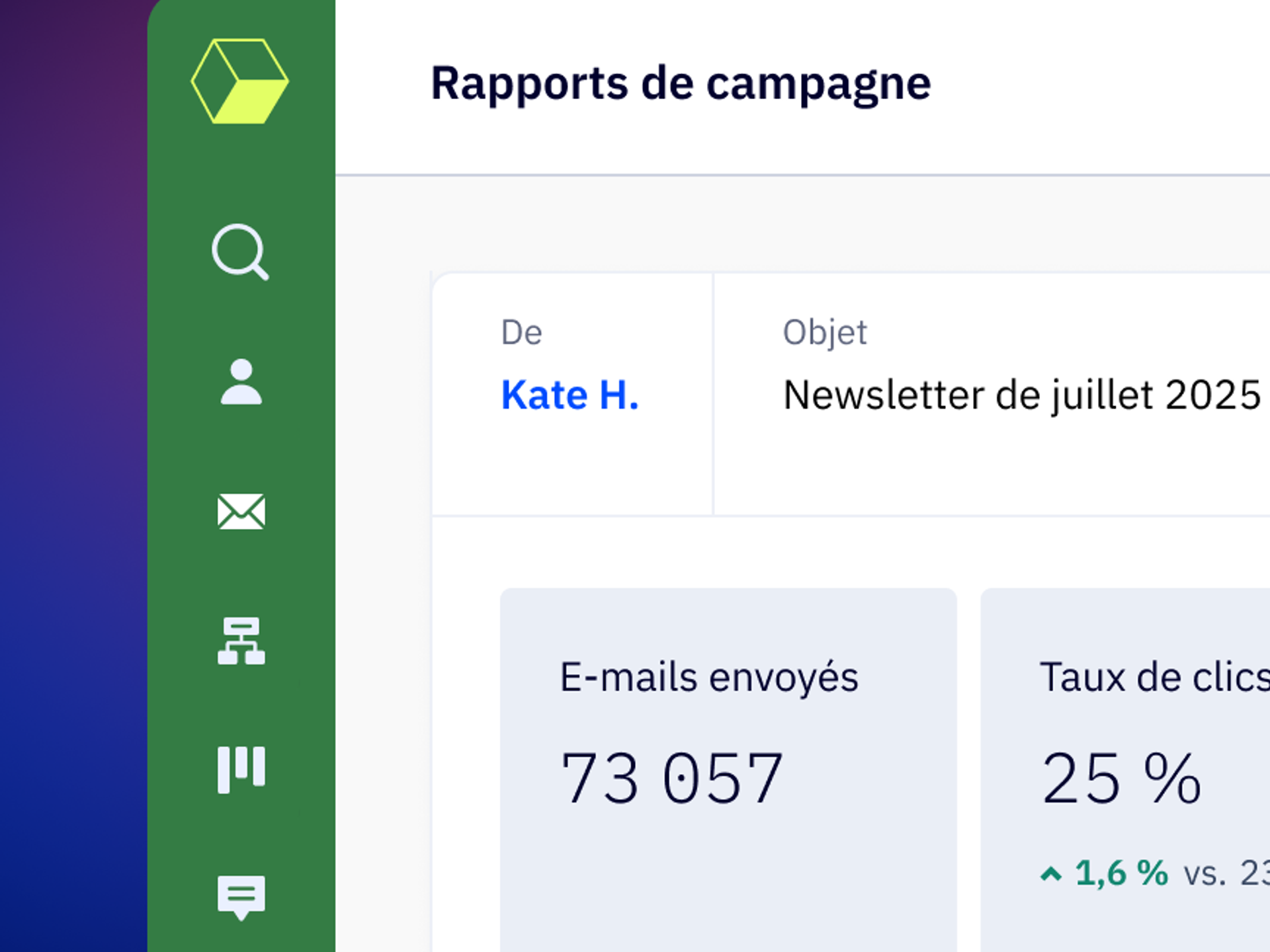The width and height of the screenshot is (1270, 952).
Task: Open Contacts via the person icon
Action: click(x=241, y=382)
